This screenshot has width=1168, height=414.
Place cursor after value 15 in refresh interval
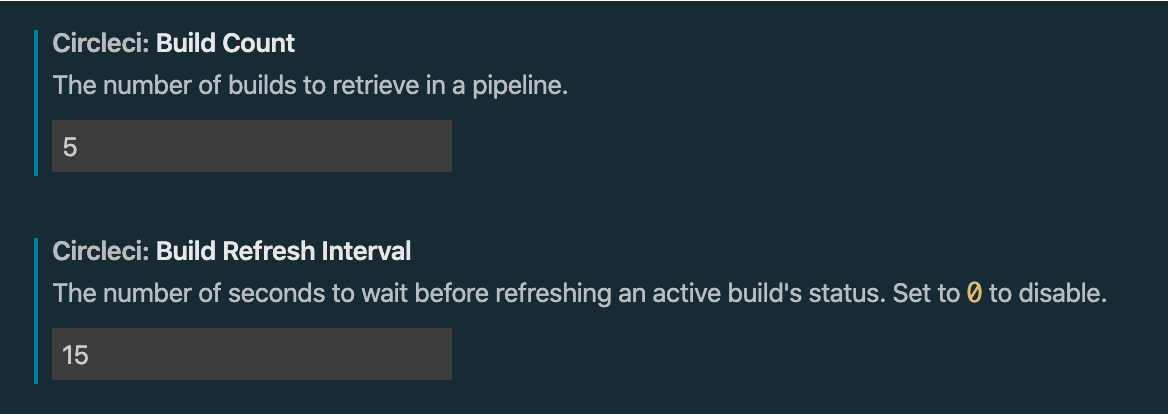click(x=91, y=354)
